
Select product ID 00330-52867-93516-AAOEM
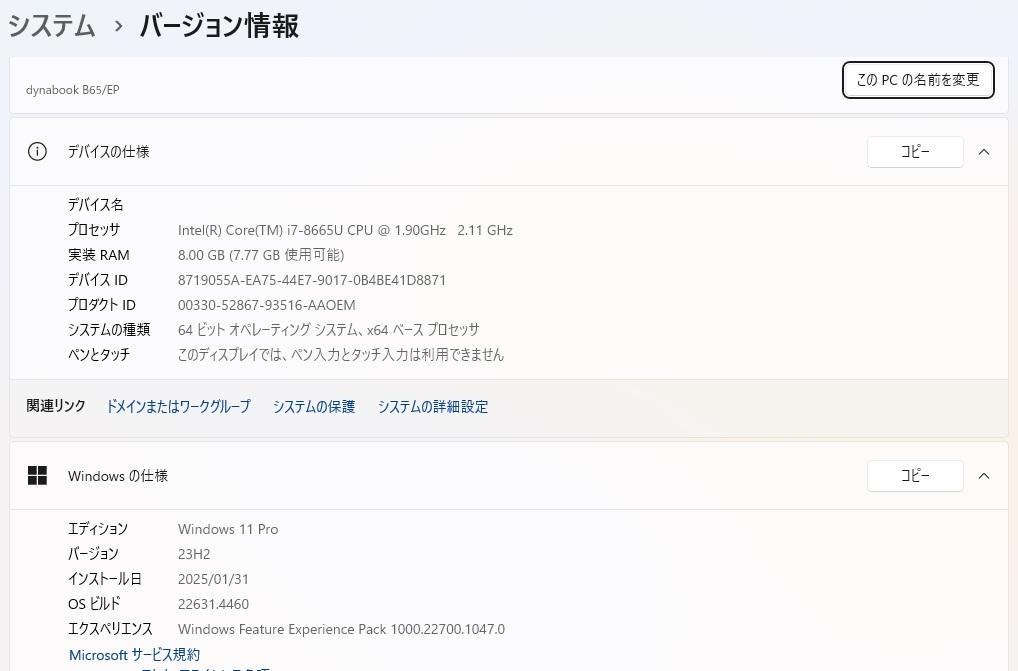(x=267, y=305)
